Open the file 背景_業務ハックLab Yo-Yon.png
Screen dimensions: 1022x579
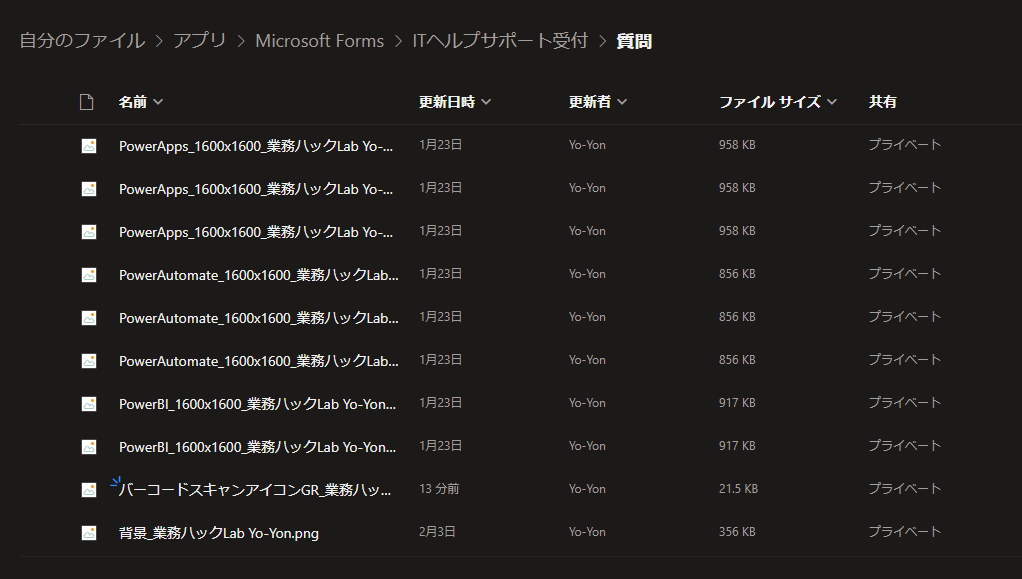[x=220, y=531]
